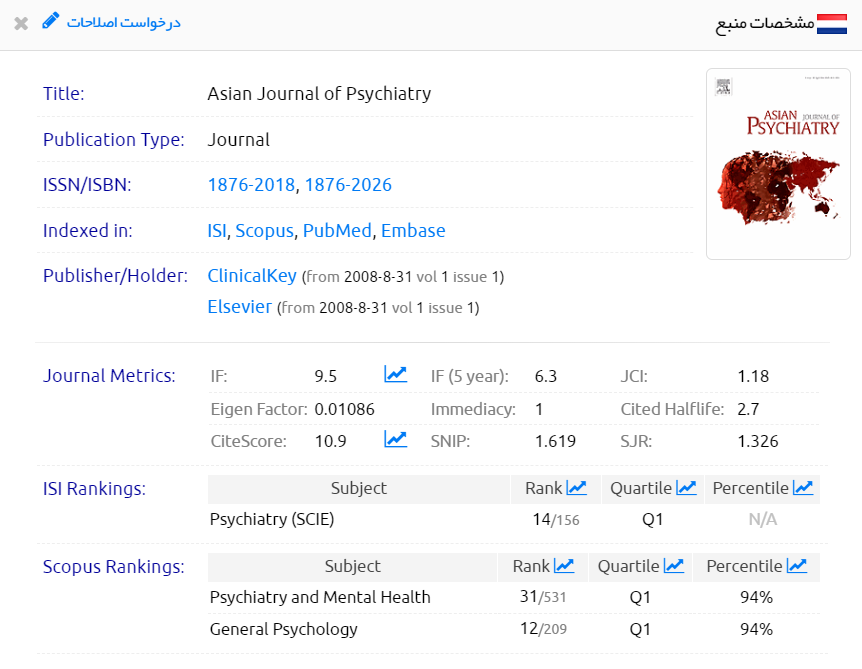Open the ISSN 1876-2018 link

(251, 185)
